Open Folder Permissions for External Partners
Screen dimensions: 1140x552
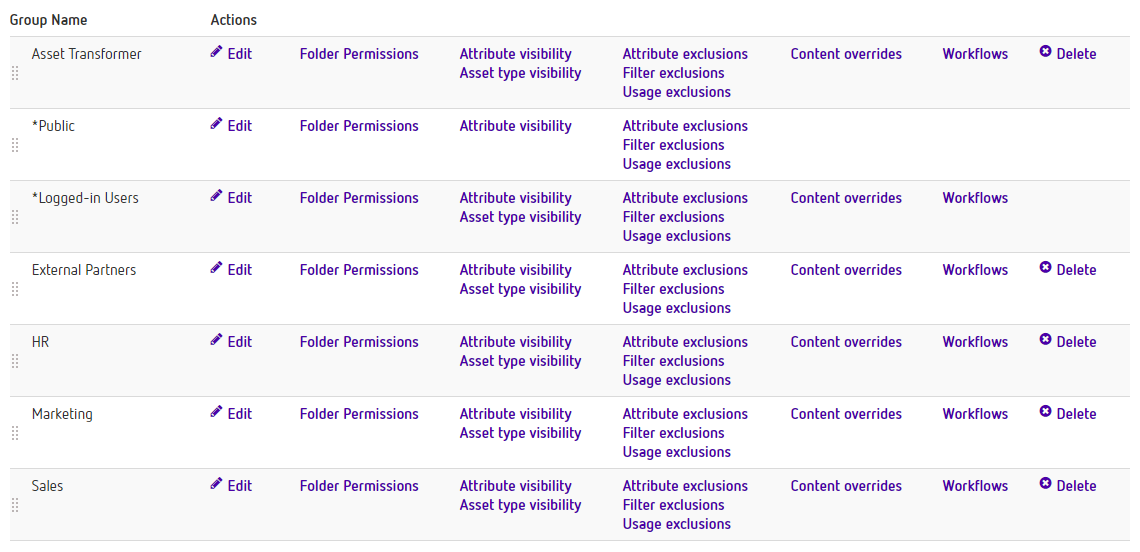point(359,270)
